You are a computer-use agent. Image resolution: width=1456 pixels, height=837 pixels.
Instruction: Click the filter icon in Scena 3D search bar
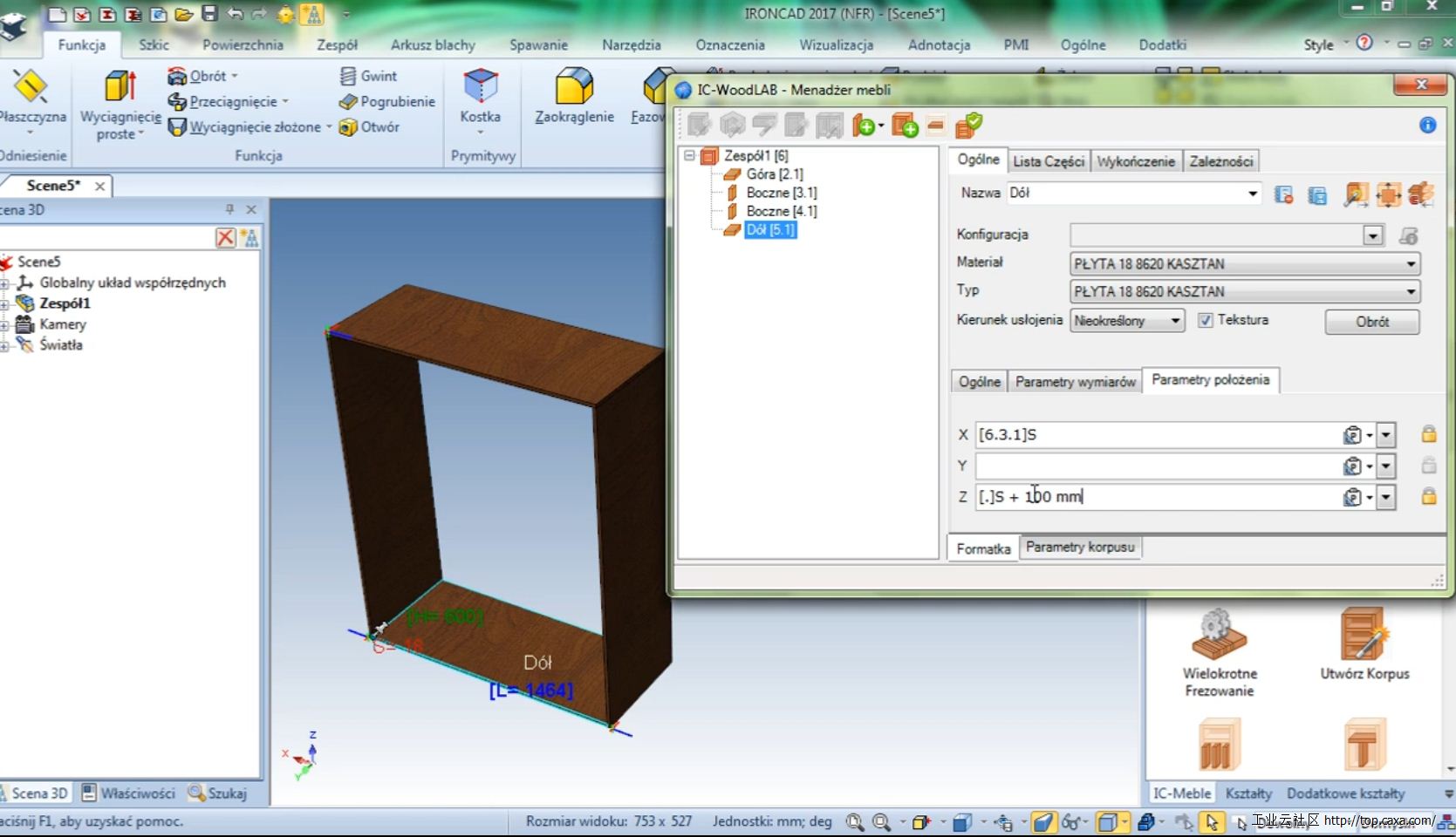(x=249, y=237)
